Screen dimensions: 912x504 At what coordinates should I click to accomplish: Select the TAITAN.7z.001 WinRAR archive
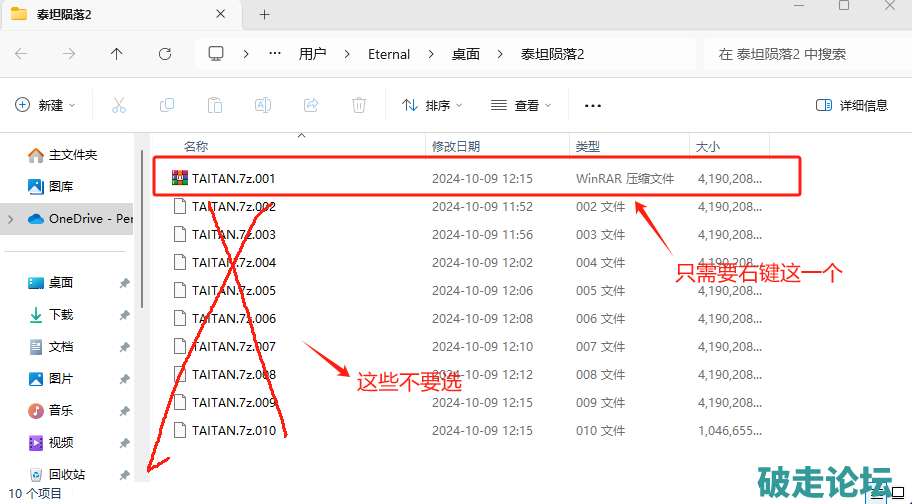click(233, 179)
